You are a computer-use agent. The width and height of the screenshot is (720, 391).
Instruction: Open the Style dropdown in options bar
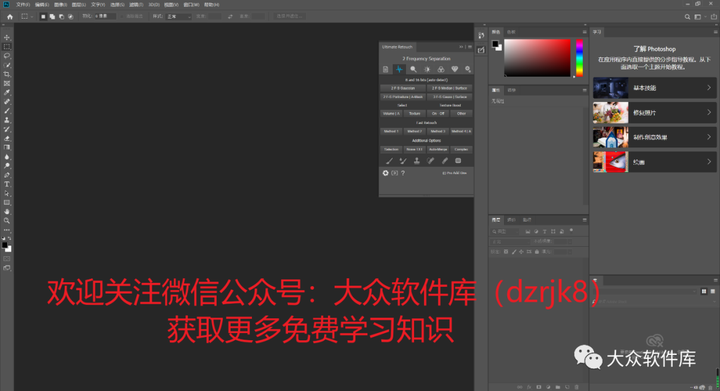click(x=179, y=17)
